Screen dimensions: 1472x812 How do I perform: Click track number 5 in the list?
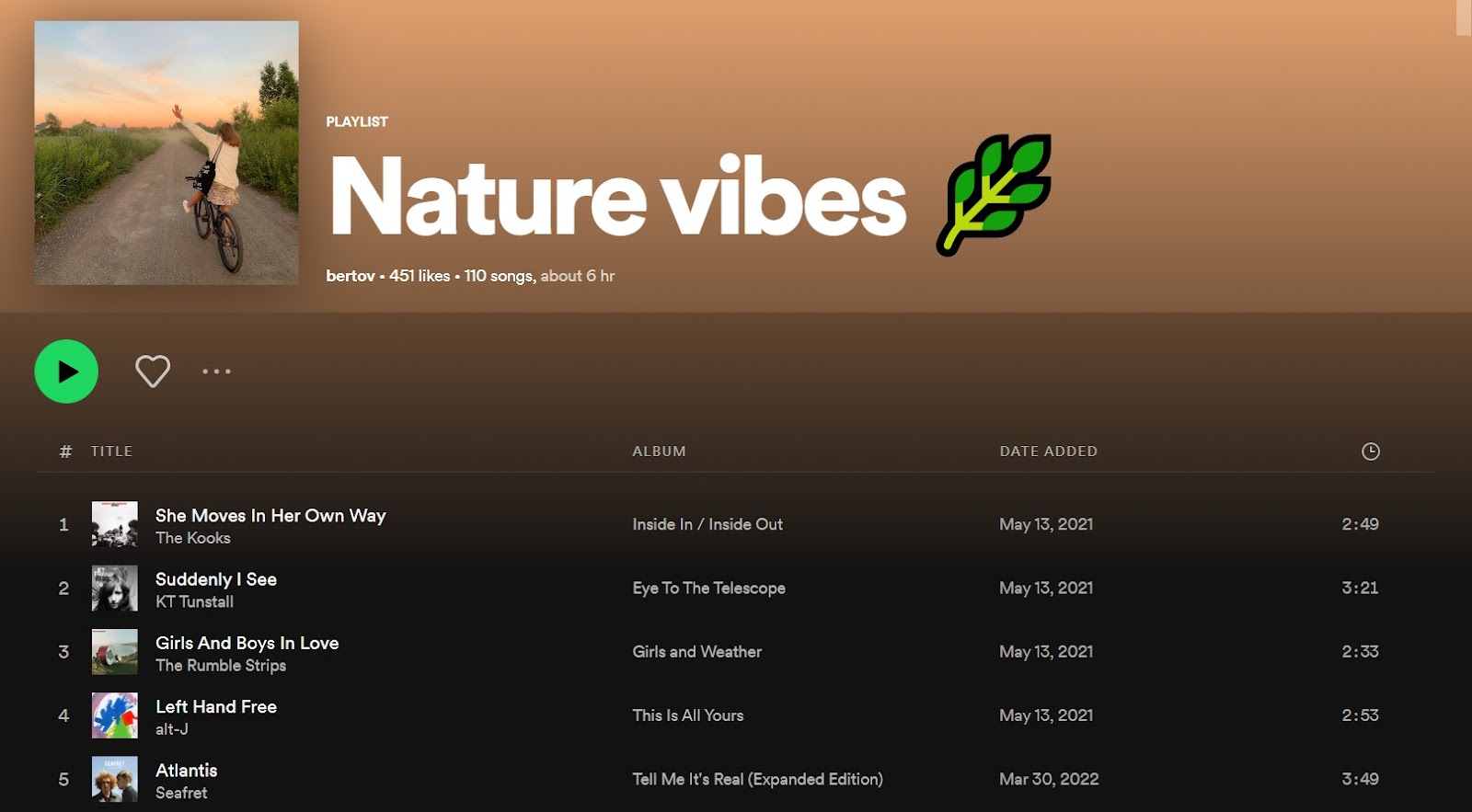(63, 779)
